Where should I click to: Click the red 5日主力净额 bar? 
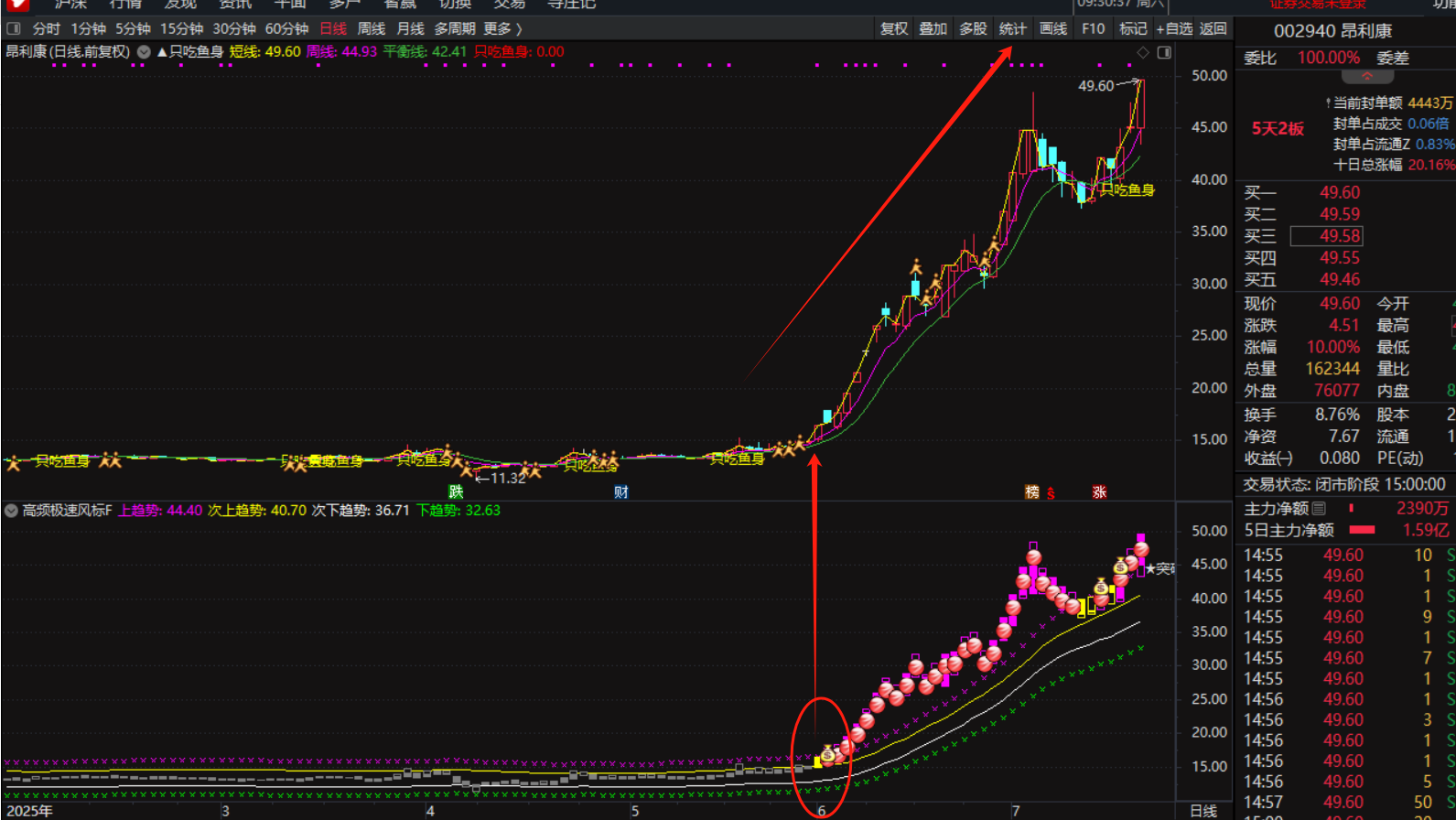(1362, 530)
